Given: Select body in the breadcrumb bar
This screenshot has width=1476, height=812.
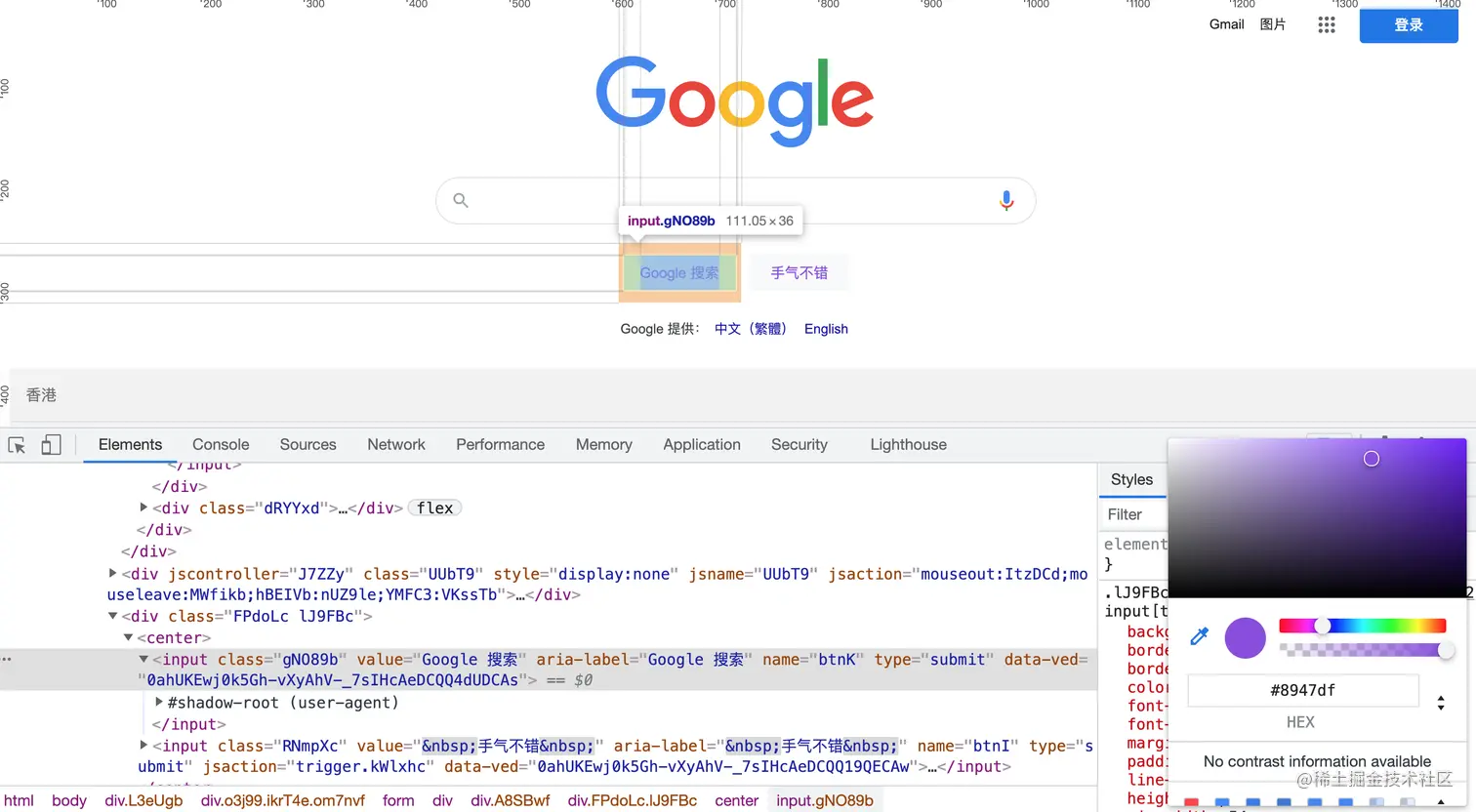Looking at the screenshot, I should point(69,800).
